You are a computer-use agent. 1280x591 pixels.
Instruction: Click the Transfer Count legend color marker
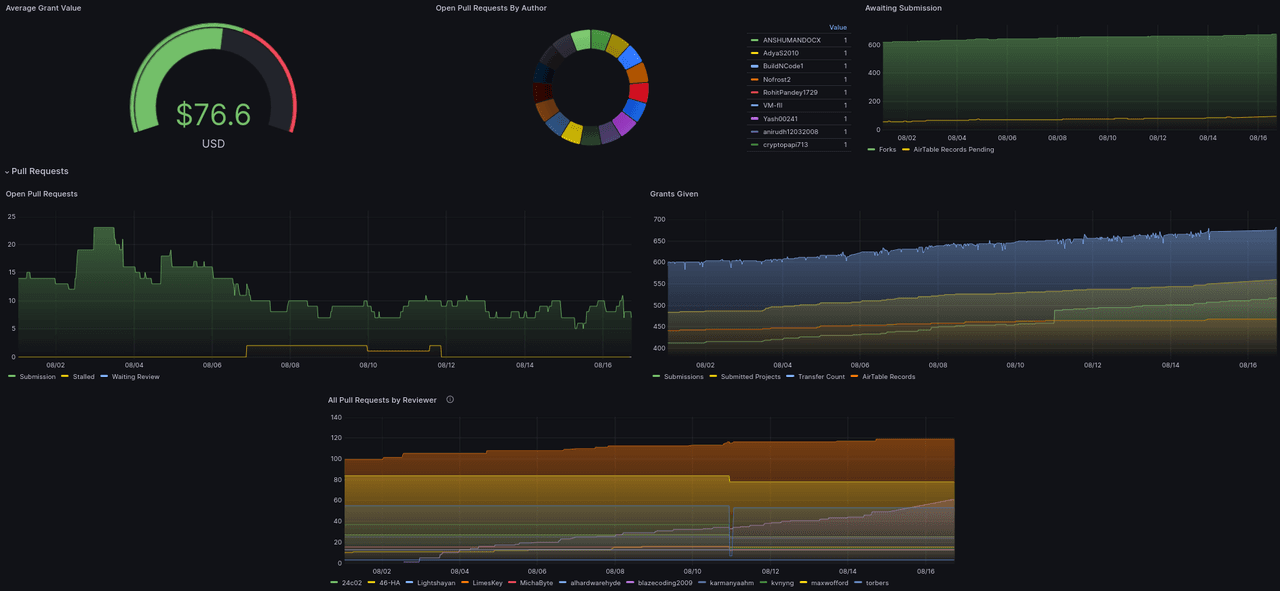791,377
